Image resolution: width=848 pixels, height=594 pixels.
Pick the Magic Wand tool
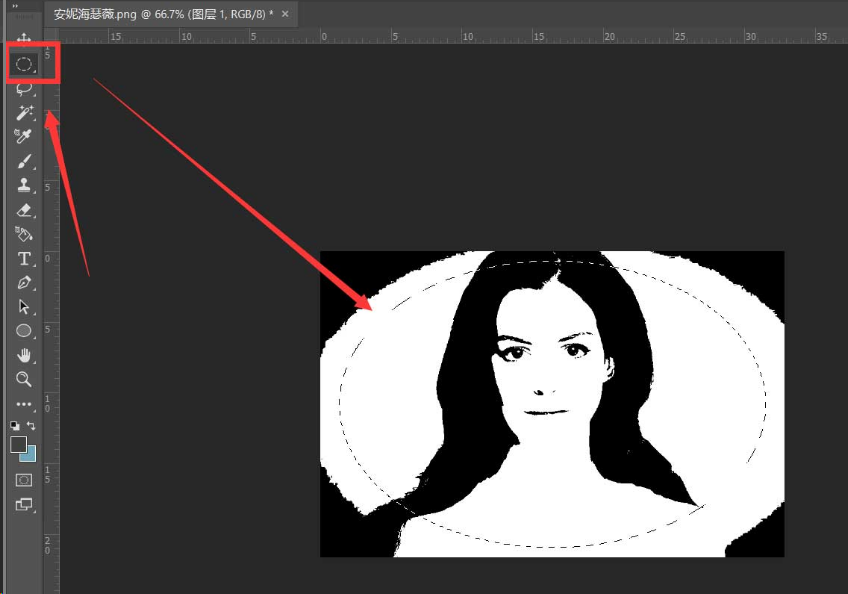click(24, 113)
